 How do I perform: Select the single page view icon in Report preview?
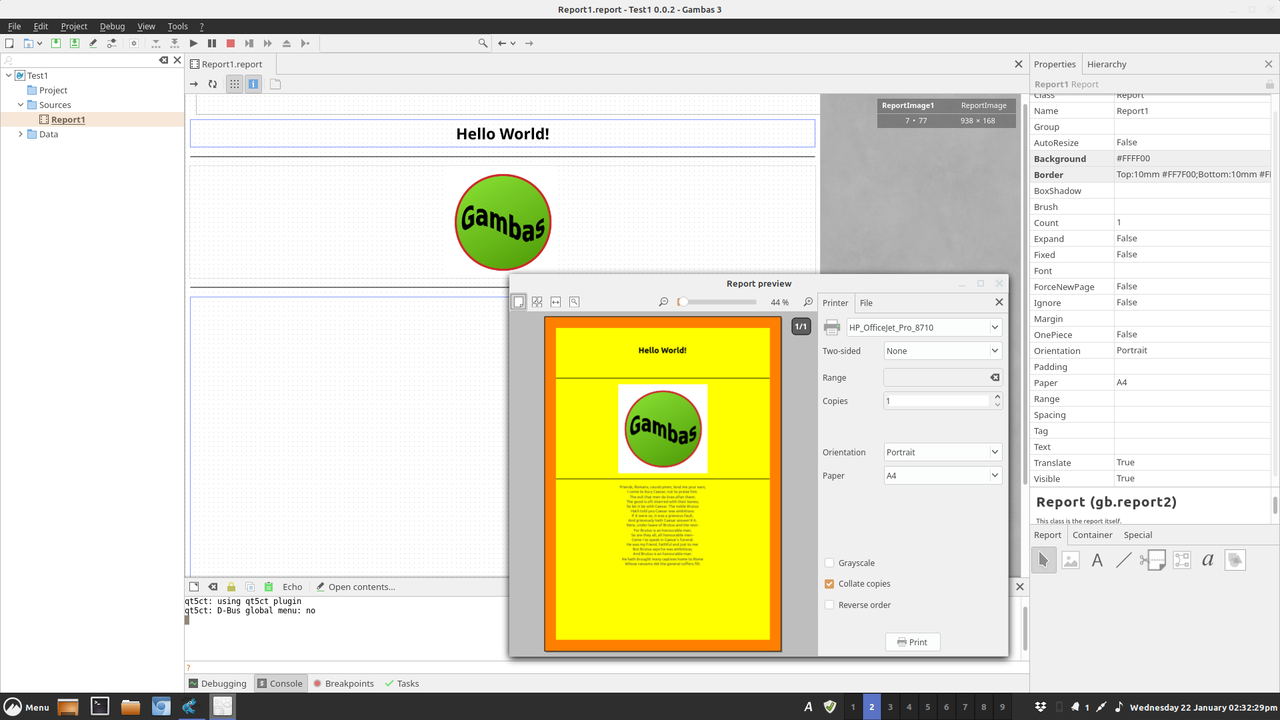click(519, 302)
